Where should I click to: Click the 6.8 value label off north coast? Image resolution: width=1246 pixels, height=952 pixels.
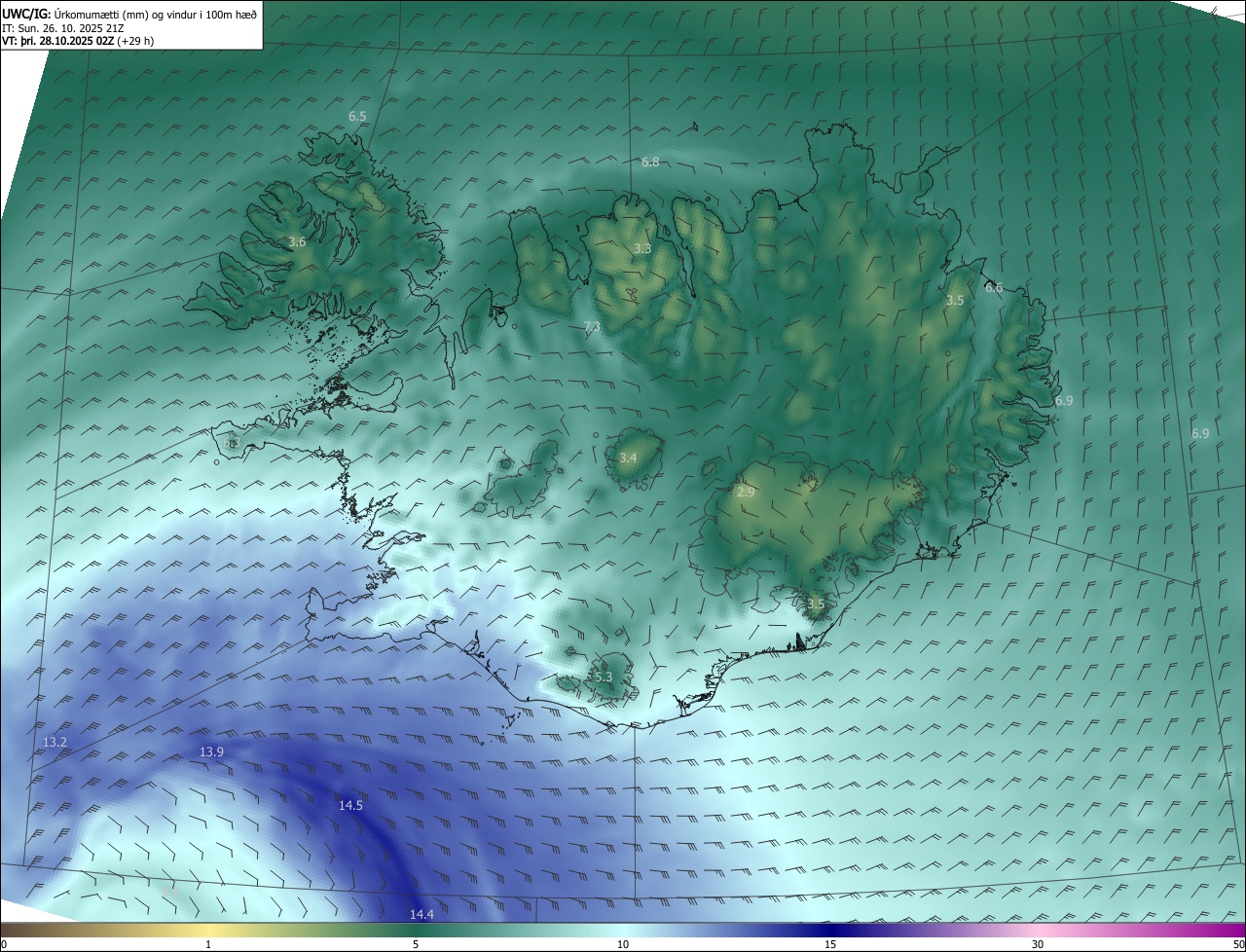click(650, 163)
